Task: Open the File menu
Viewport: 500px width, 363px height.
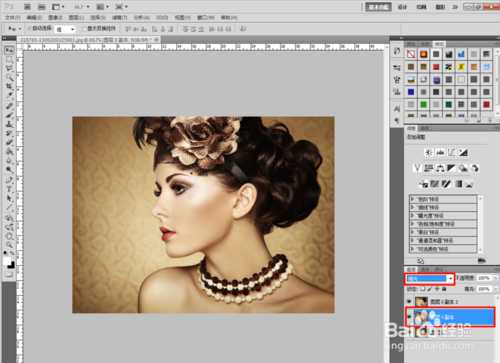Action: tap(12, 17)
